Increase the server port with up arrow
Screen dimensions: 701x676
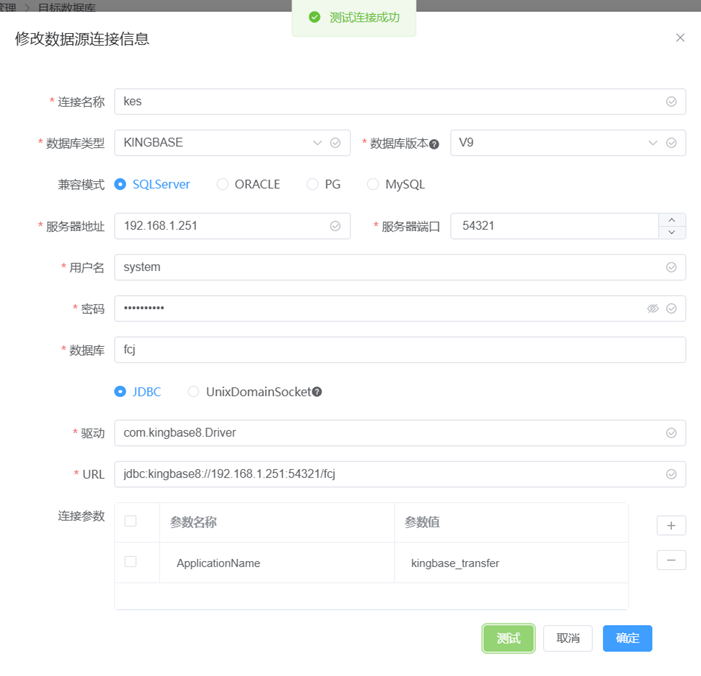point(671,220)
